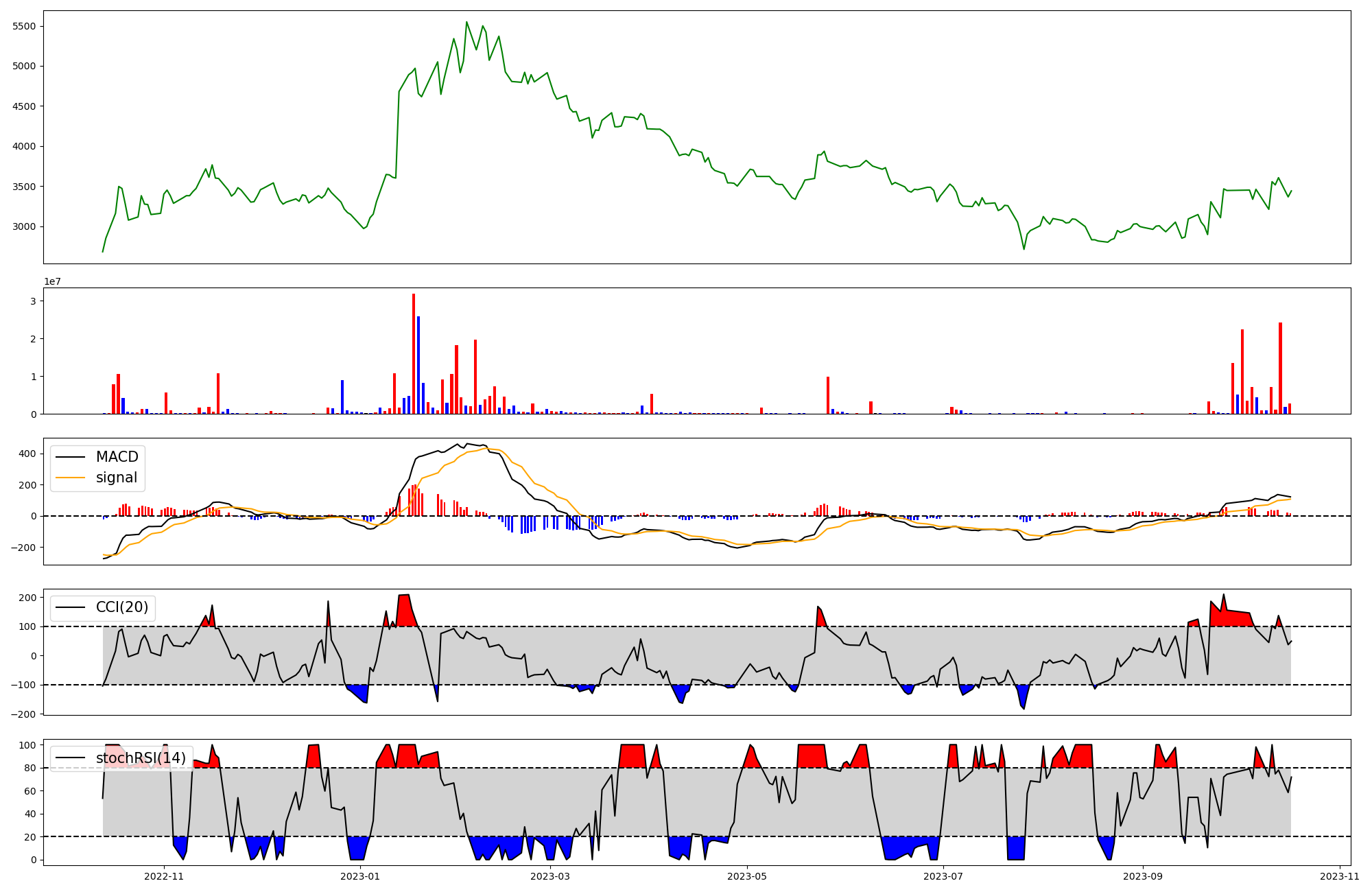Click the tallest red volume bar

(414, 353)
